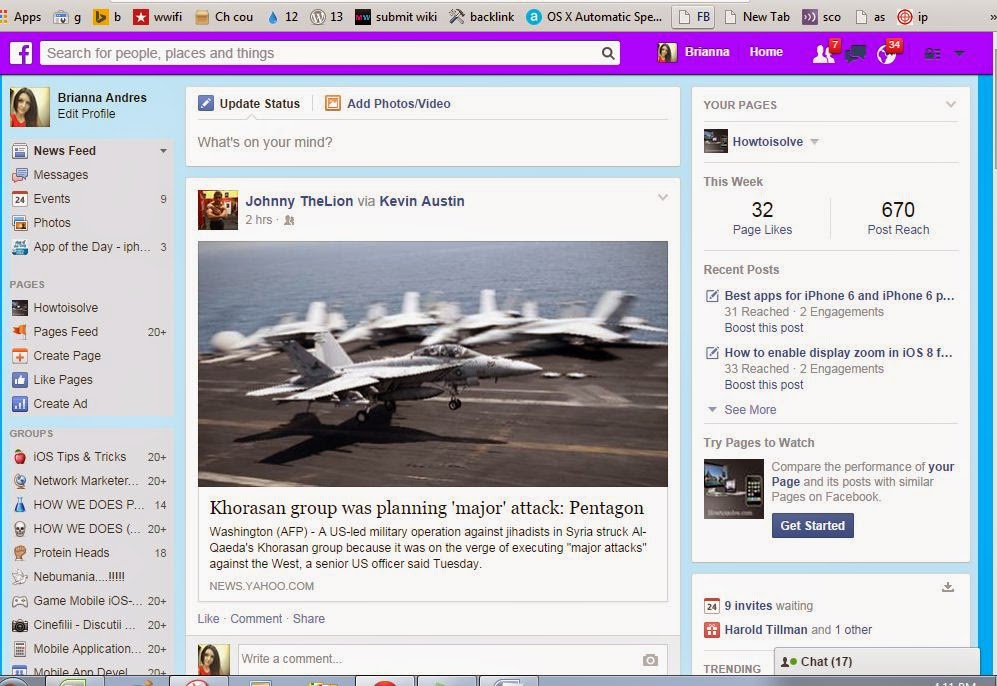Click Create Ad chart icon
Viewport: 997px width, 686px height.
[x=20, y=404]
